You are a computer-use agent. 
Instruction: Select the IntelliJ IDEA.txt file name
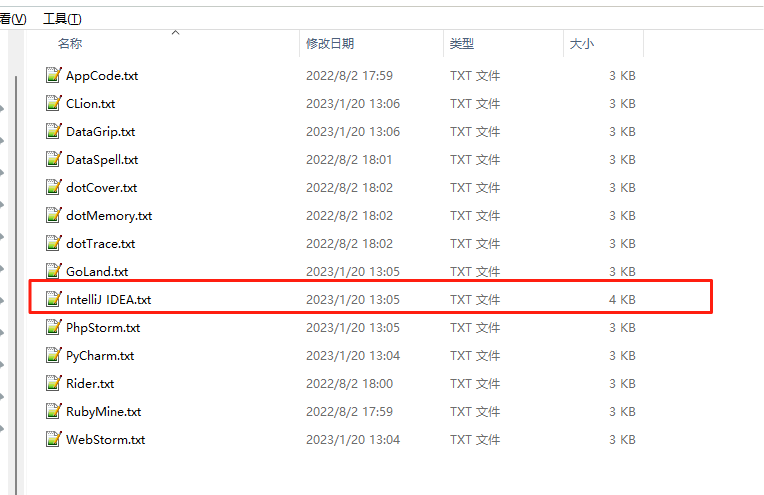pyautogui.click(x=109, y=300)
